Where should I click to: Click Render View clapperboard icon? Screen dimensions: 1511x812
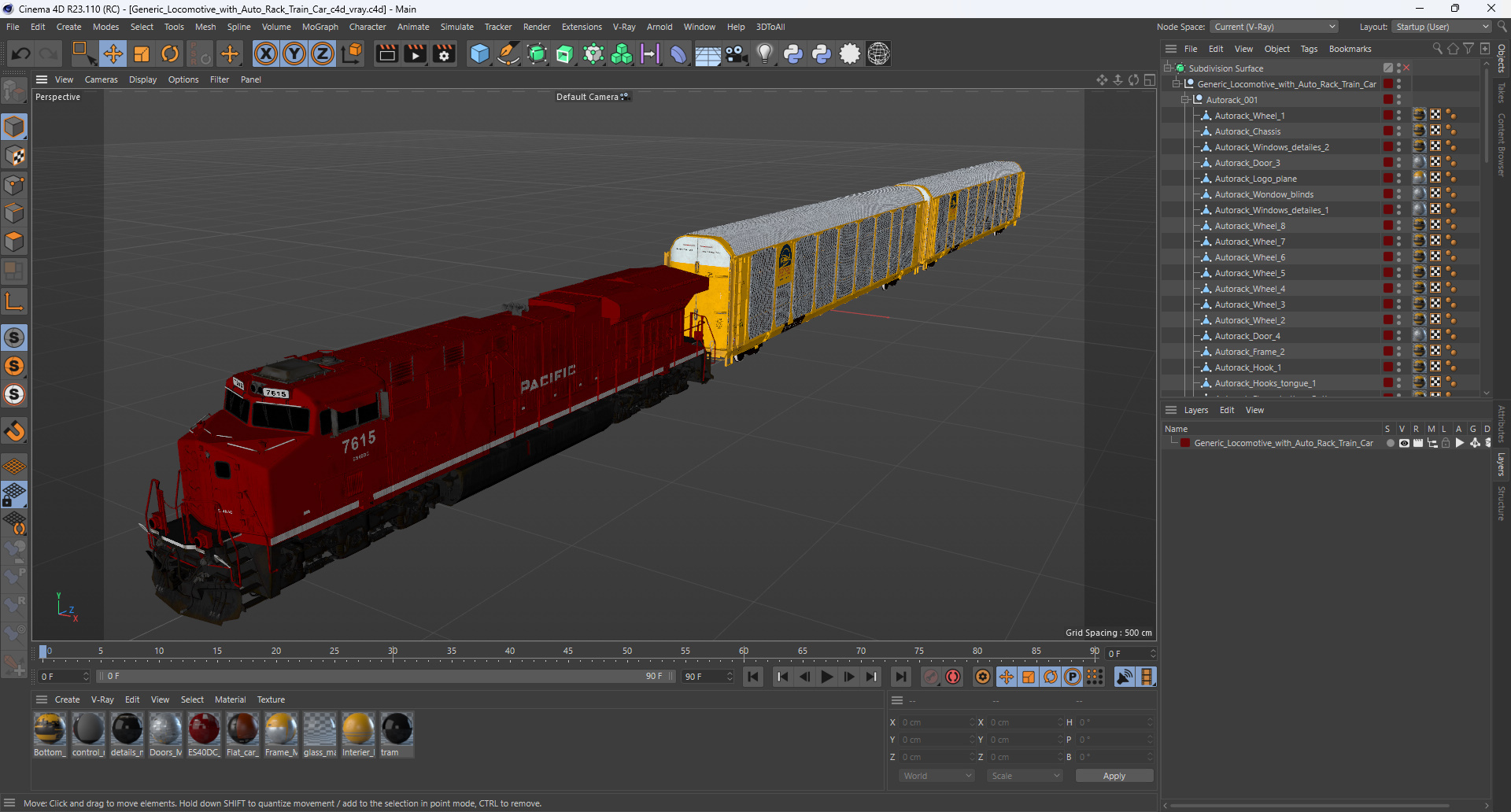tap(386, 54)
